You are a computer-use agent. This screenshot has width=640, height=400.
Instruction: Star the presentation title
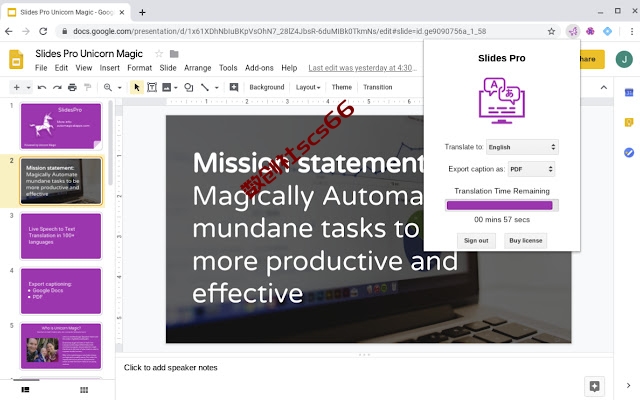pyautogui.click(x=159, y=53)
